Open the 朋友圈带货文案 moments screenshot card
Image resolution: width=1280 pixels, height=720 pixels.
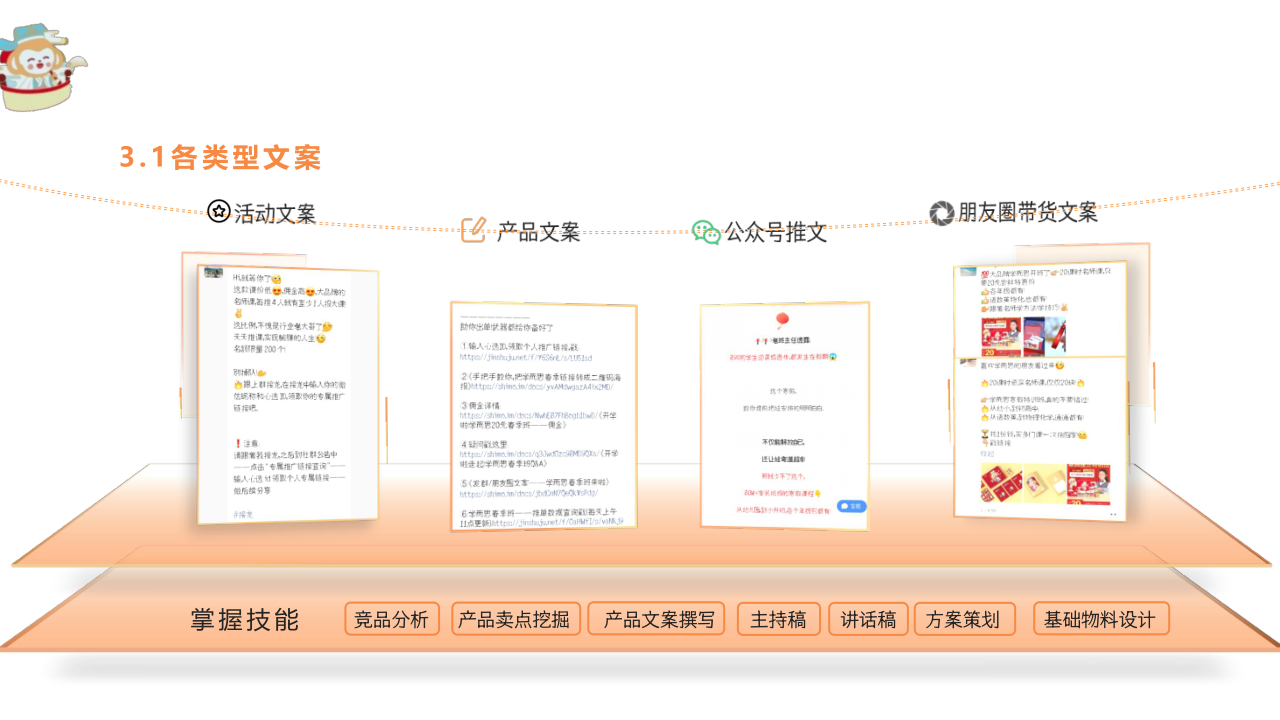tap(1040, 390)
